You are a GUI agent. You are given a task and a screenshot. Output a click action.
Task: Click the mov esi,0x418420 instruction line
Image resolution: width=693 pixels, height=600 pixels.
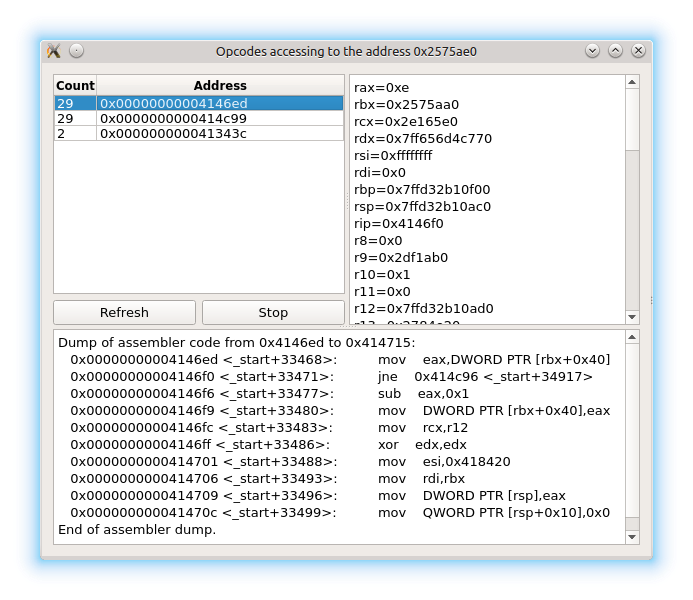pos(290,462)
